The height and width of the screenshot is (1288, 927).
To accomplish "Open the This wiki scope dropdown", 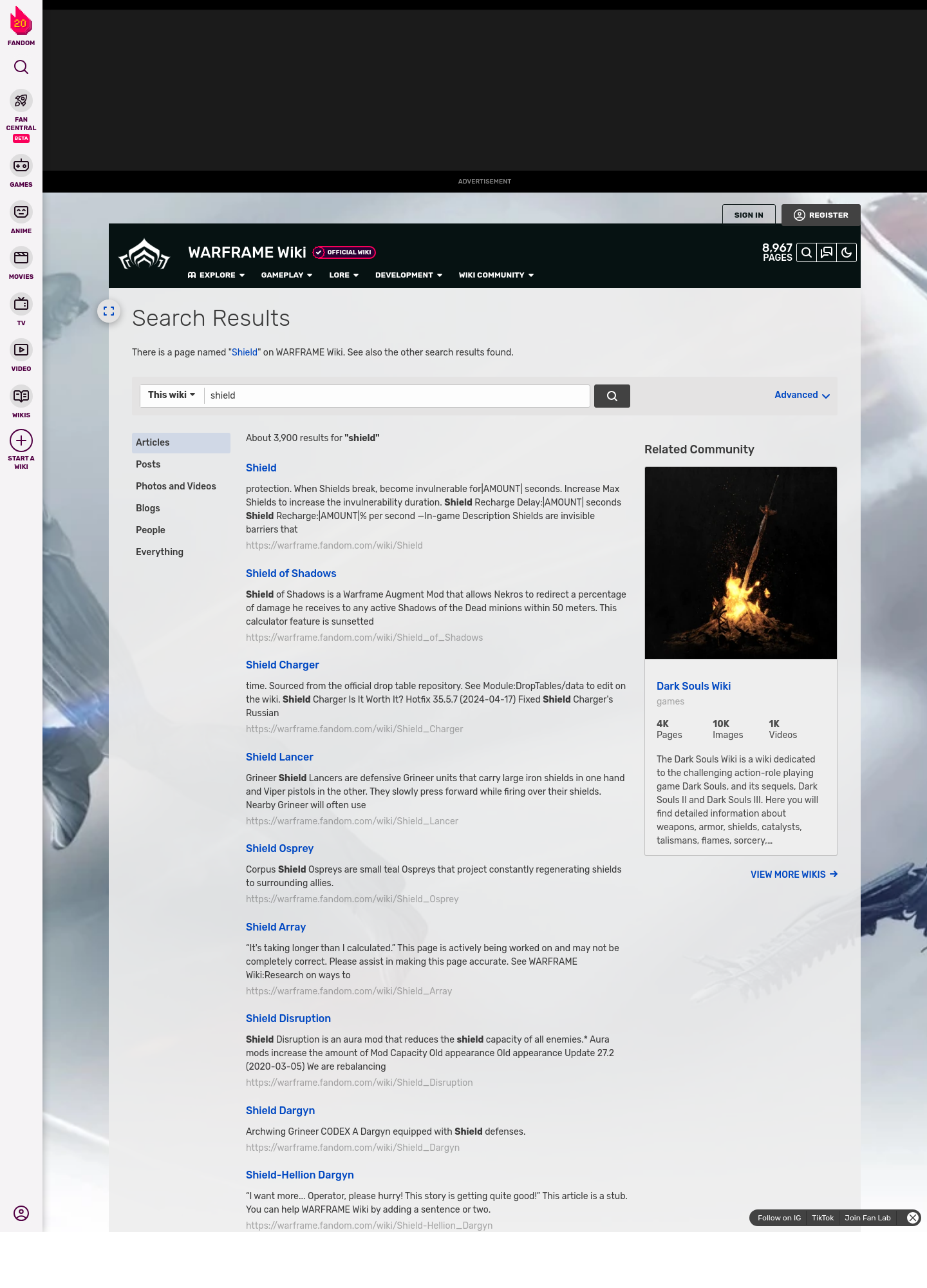I will coord(172,395).
